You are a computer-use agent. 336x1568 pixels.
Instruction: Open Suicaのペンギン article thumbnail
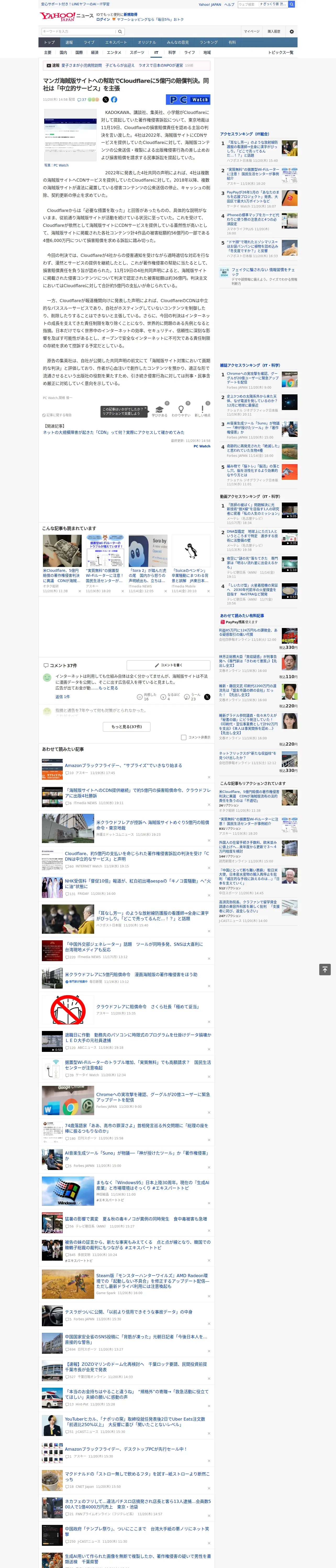(x=191, y=551)
